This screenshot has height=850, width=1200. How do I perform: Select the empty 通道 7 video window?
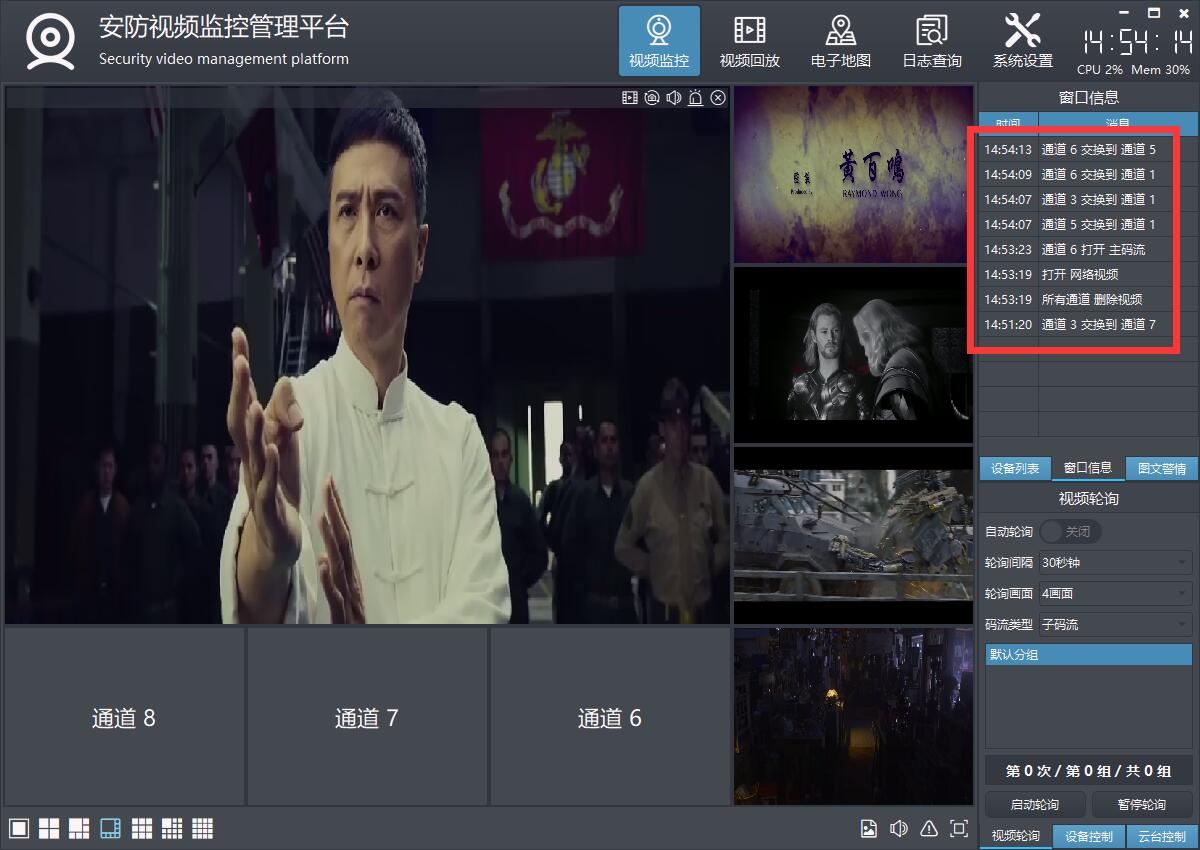click(366, 718)
